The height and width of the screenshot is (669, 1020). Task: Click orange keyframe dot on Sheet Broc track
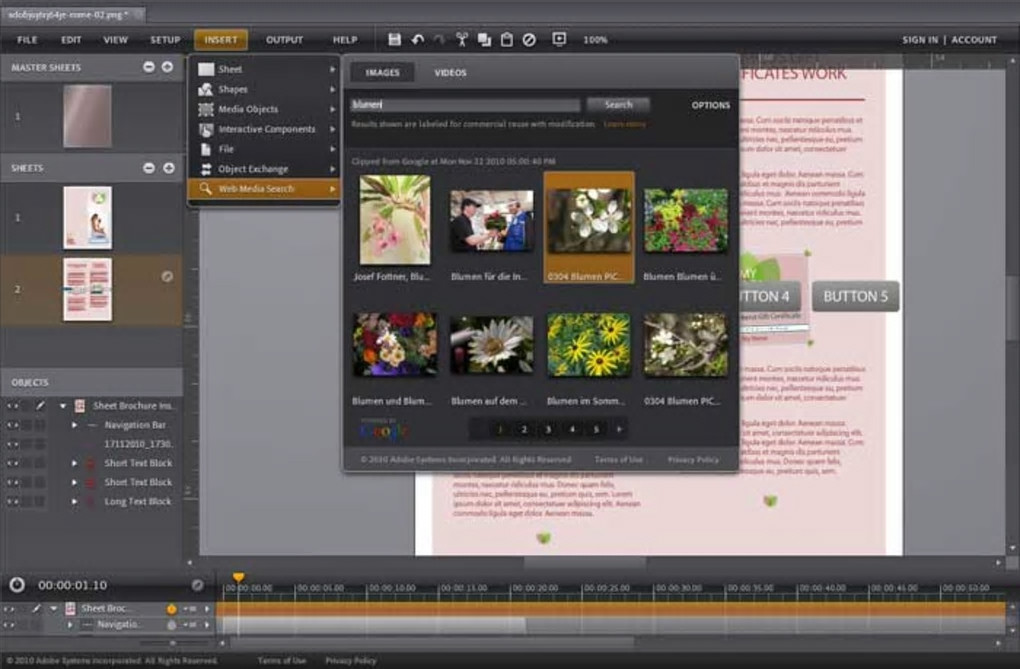(172, 609)
